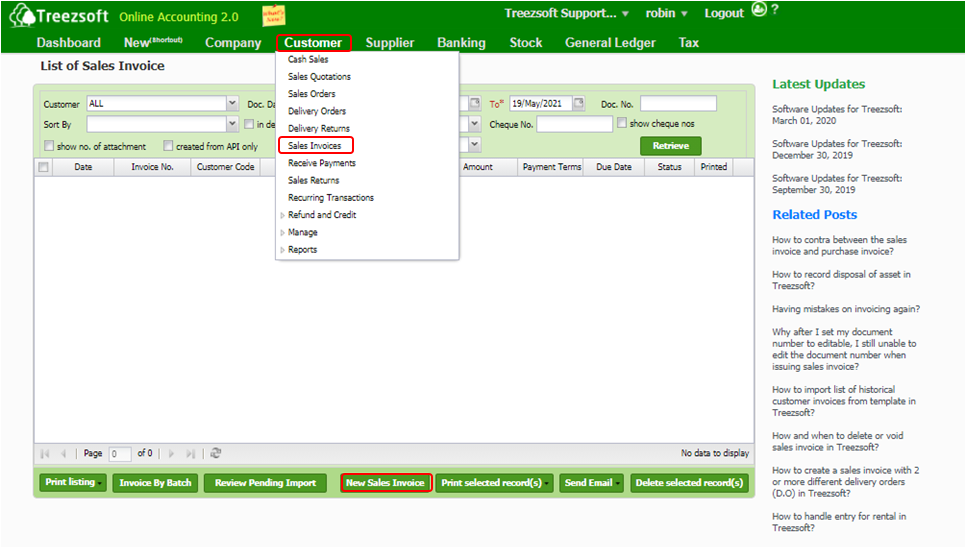Click Delete selected record(s) button

(x=689, y=482)
